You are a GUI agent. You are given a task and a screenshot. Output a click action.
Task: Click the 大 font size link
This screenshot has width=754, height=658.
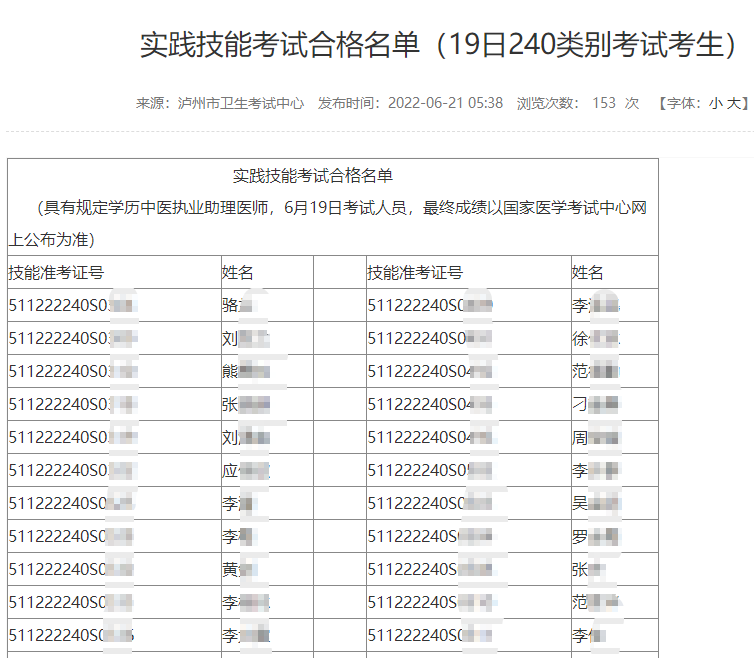[x=734, y=103]
